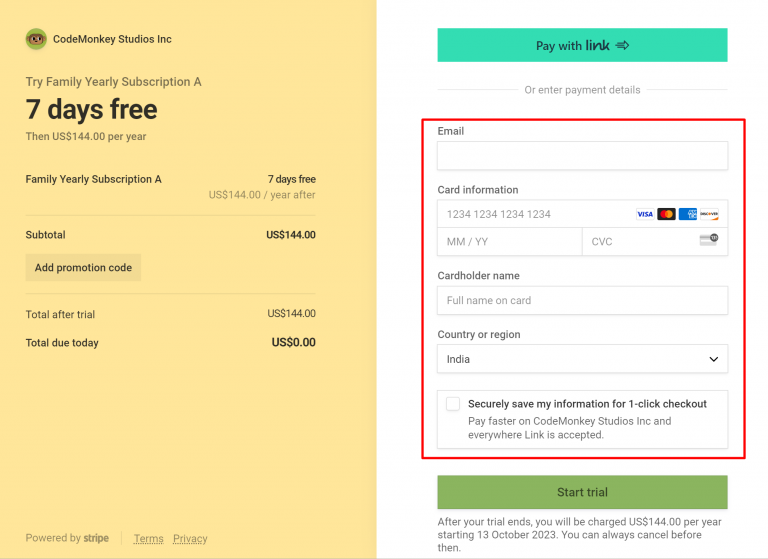Expand country list using chevron arrow
The image size is (768, 559).
tap(713, 359)
